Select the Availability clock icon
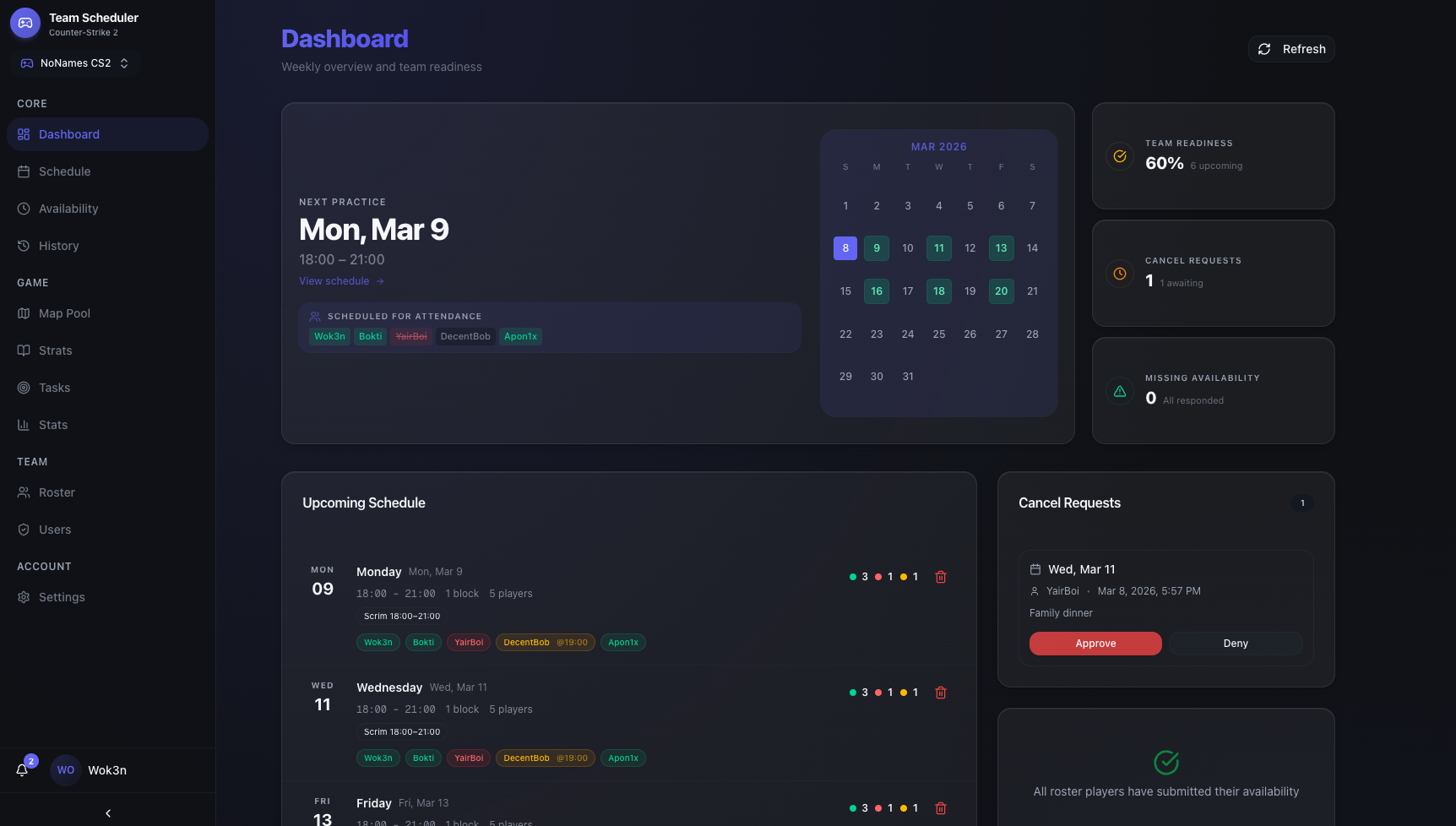Image resolution: width=1456 pixels, height=826 pixels. coord(24,208)
